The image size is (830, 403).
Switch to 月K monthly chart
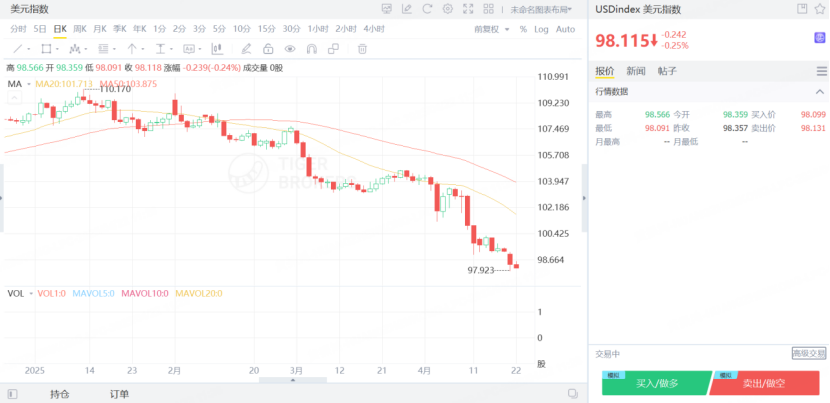(x=100, y=29)
